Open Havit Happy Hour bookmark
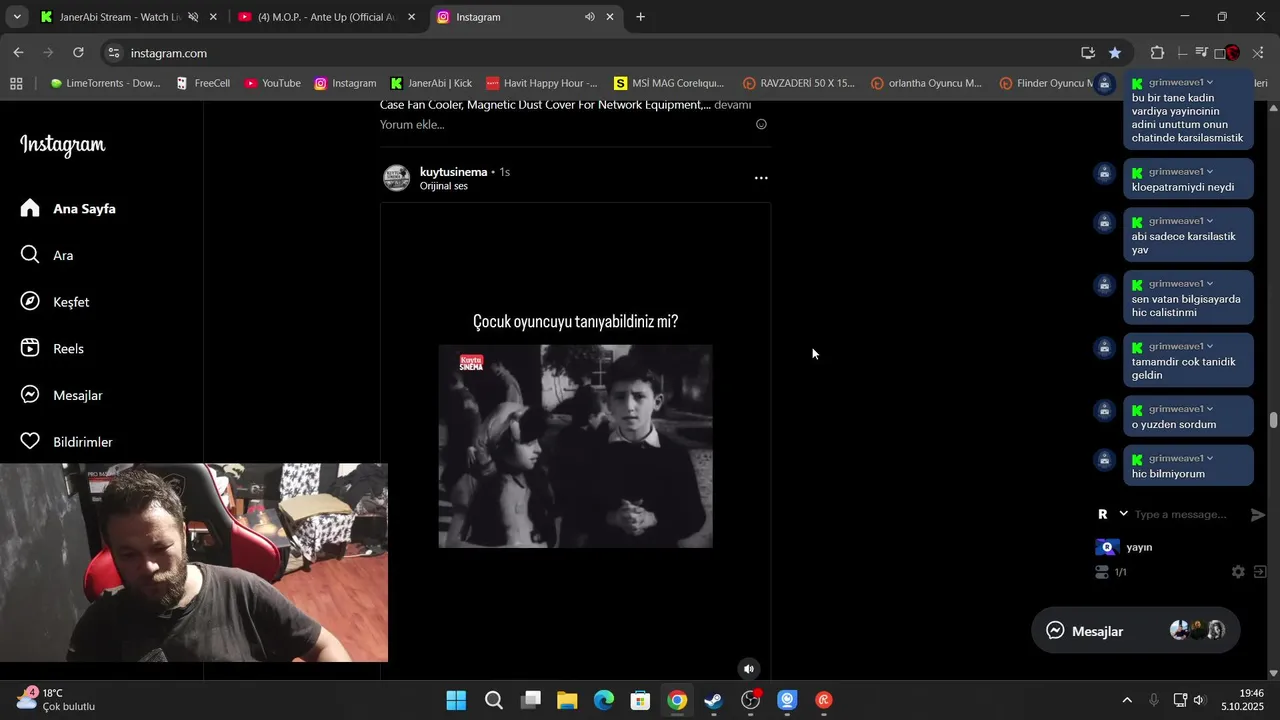The width and height of the screenshot is (1280, 720). pyautogui.click(x=542, y=83)
